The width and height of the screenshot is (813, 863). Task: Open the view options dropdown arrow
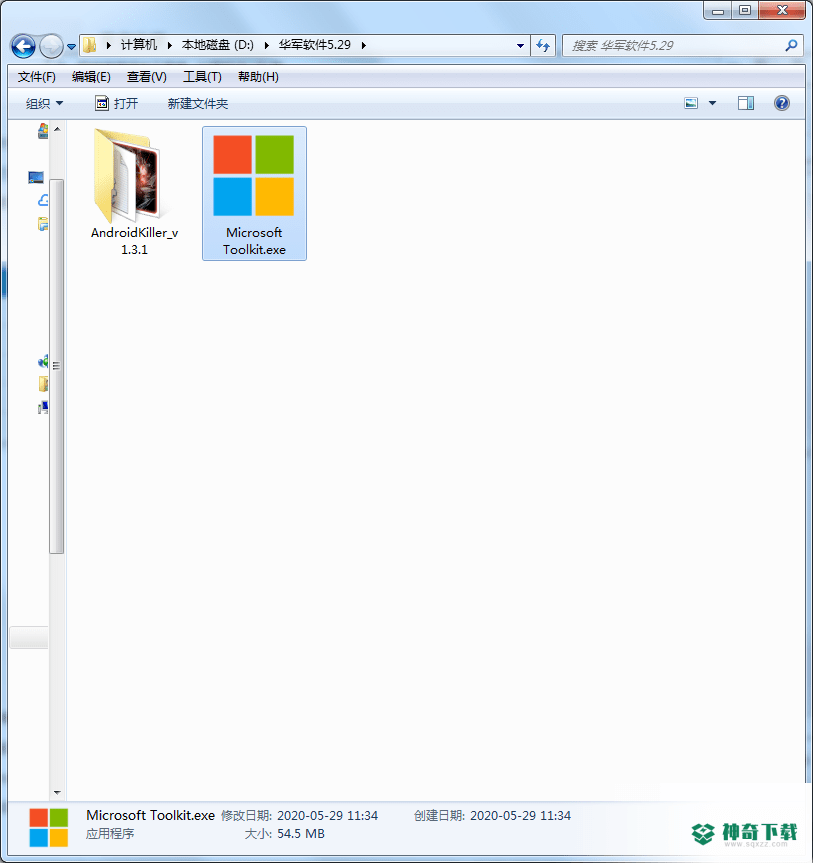(x=712, y=103)
